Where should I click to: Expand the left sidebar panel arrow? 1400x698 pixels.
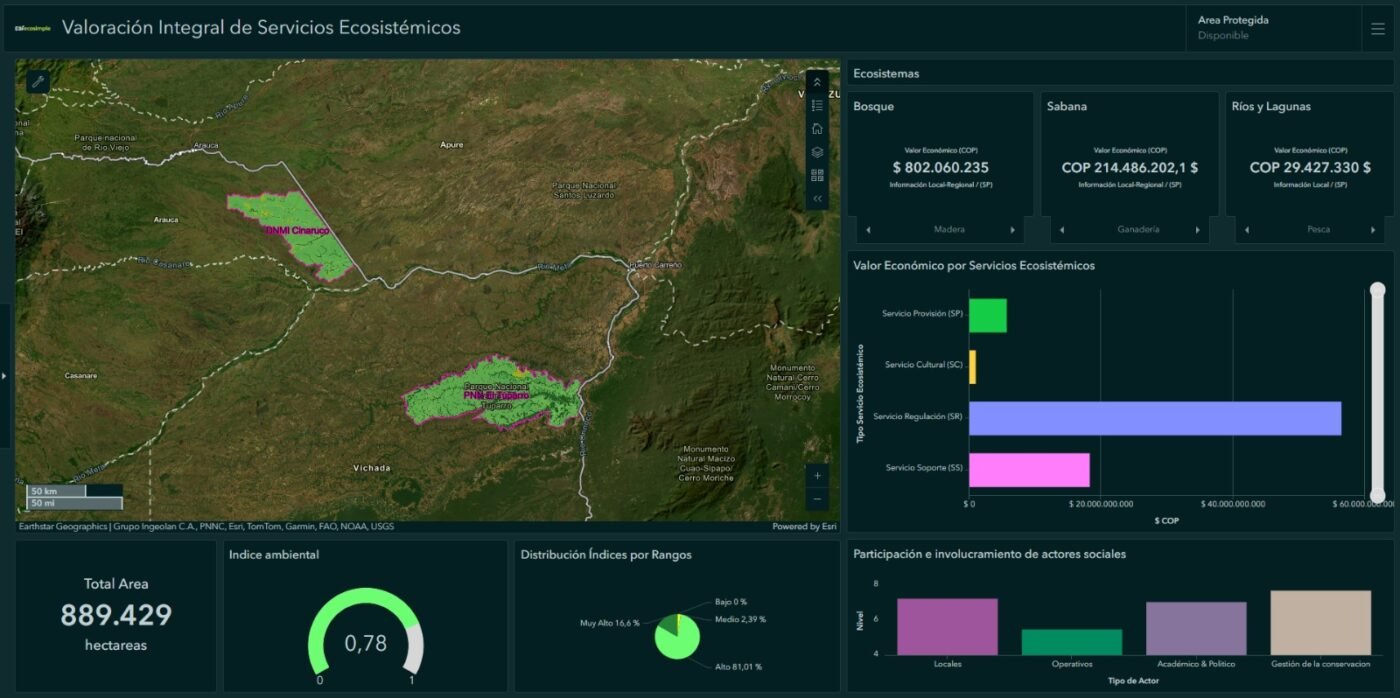4,376
